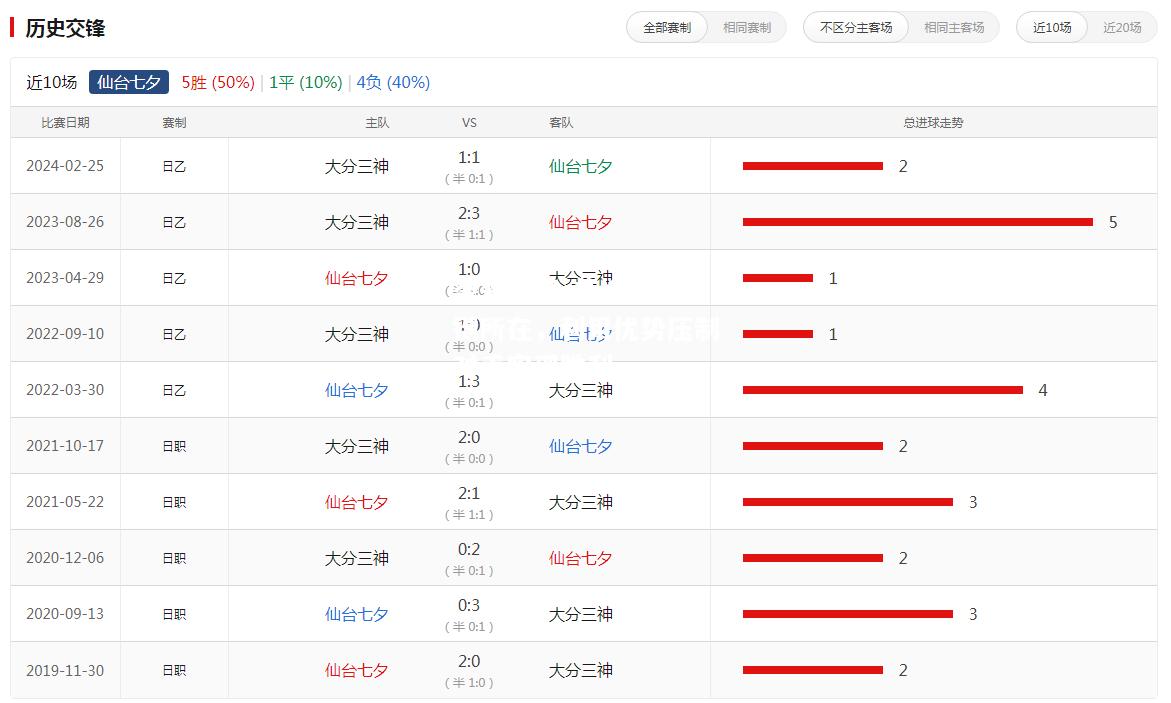
Task: Click away team 大分三神 in 2019-11-30 row
Action: click(580, 670)
